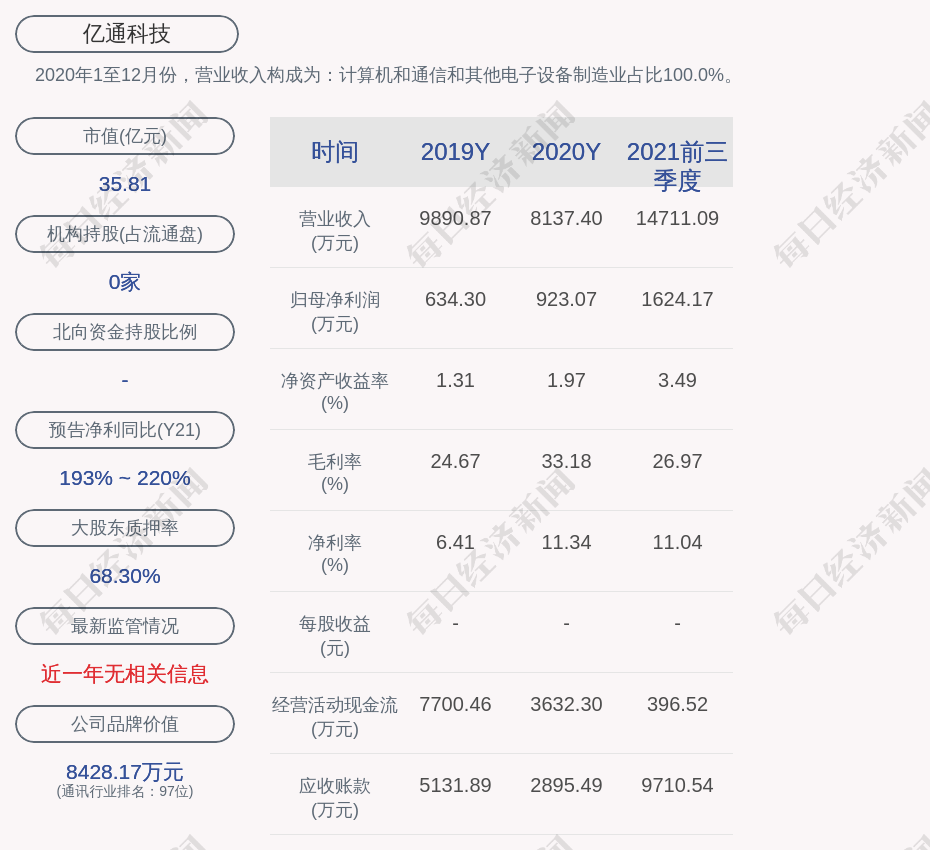Select gross margin value 24.67
930x850 pixels.
pos(455,461)
